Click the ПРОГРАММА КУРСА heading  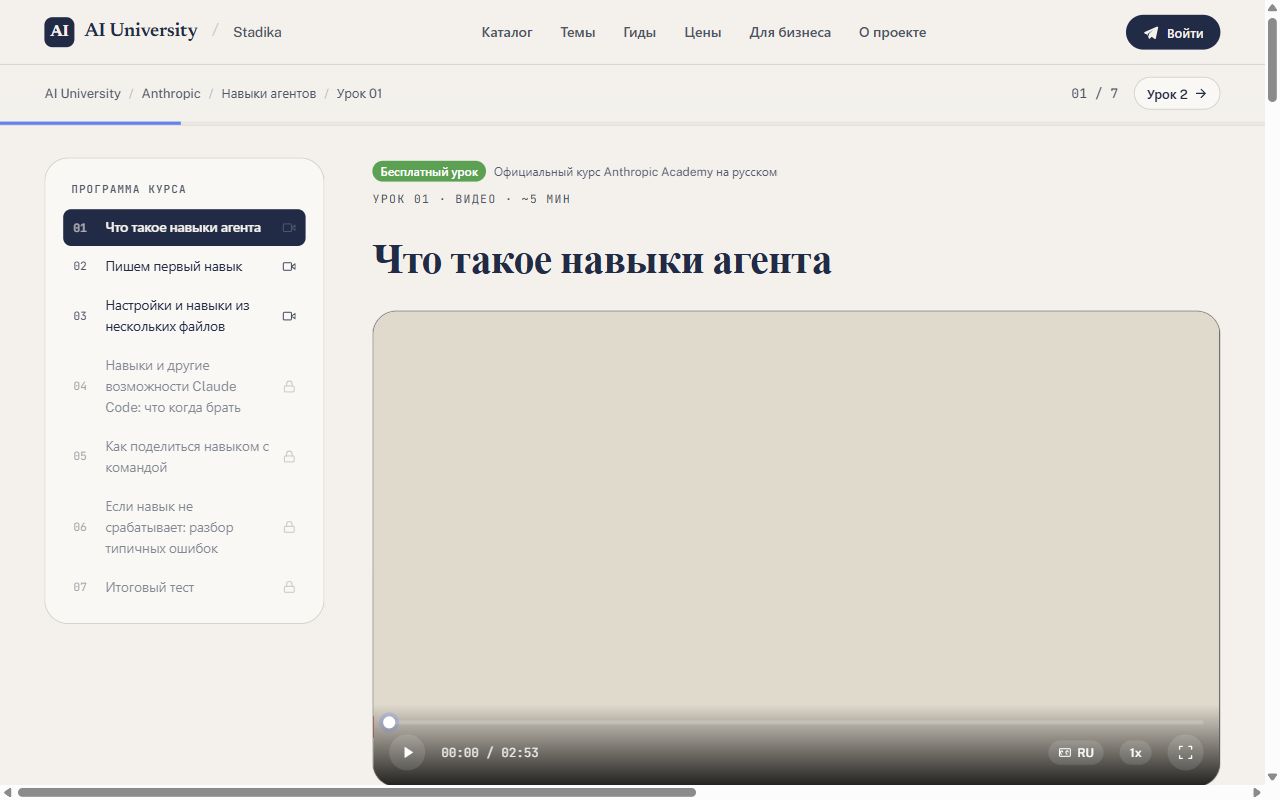coord(129,189)
